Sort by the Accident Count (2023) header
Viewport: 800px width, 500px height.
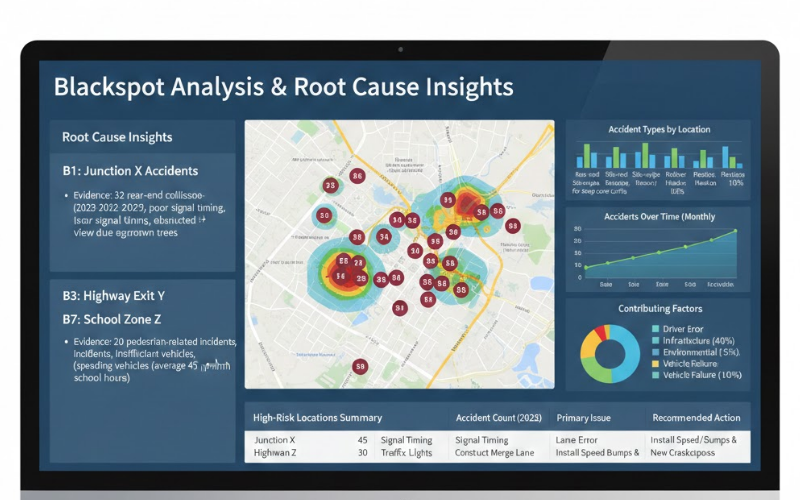tap(498, 418)
